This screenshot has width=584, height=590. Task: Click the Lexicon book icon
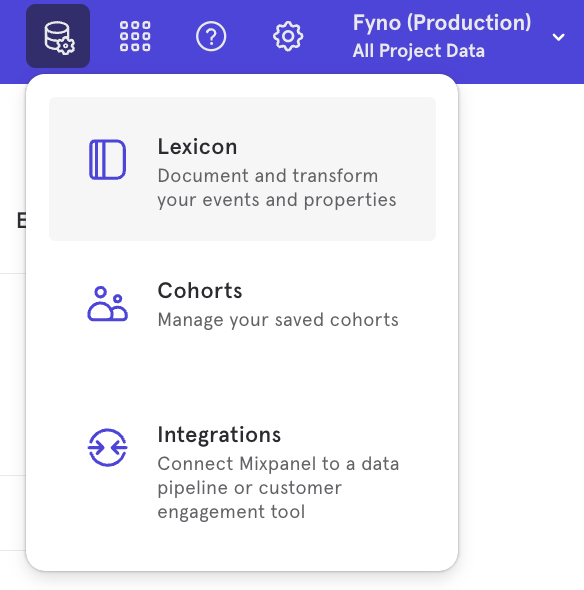[108, 160]
